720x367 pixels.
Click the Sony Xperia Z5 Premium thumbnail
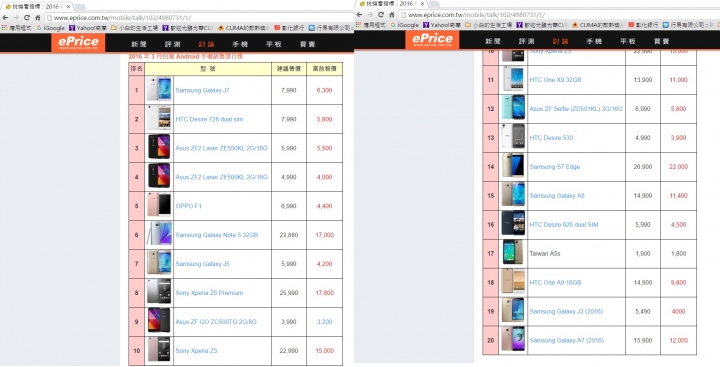point(159,292)
